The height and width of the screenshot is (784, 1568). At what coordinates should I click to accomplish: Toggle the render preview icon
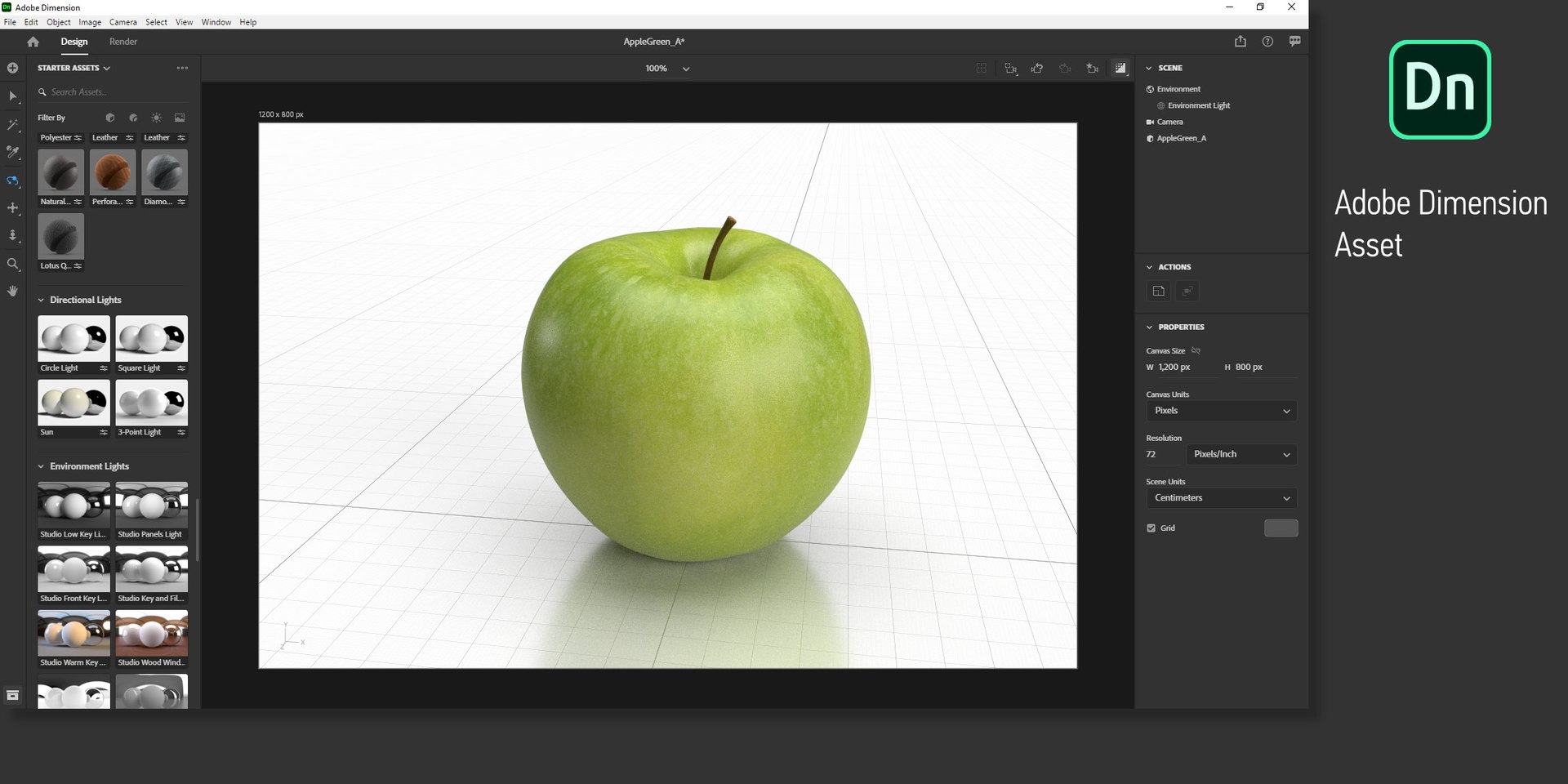(x=1120, y=69)
